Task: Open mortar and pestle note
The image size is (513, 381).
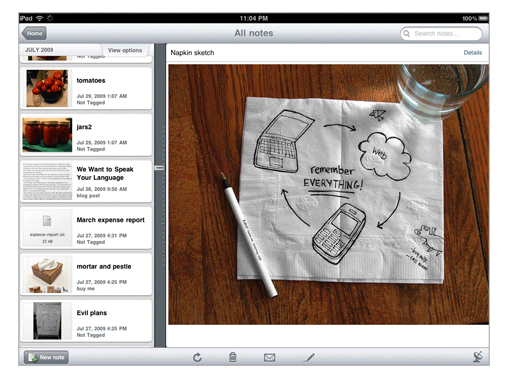Action: point(86,274)
